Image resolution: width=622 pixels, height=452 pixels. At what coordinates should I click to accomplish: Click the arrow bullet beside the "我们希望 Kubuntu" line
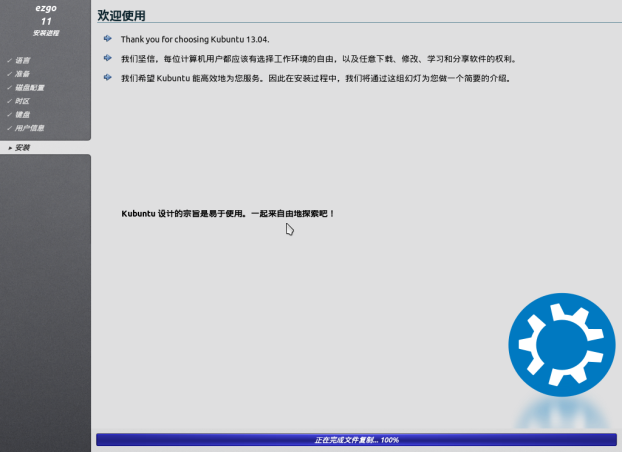click(108, 77)
